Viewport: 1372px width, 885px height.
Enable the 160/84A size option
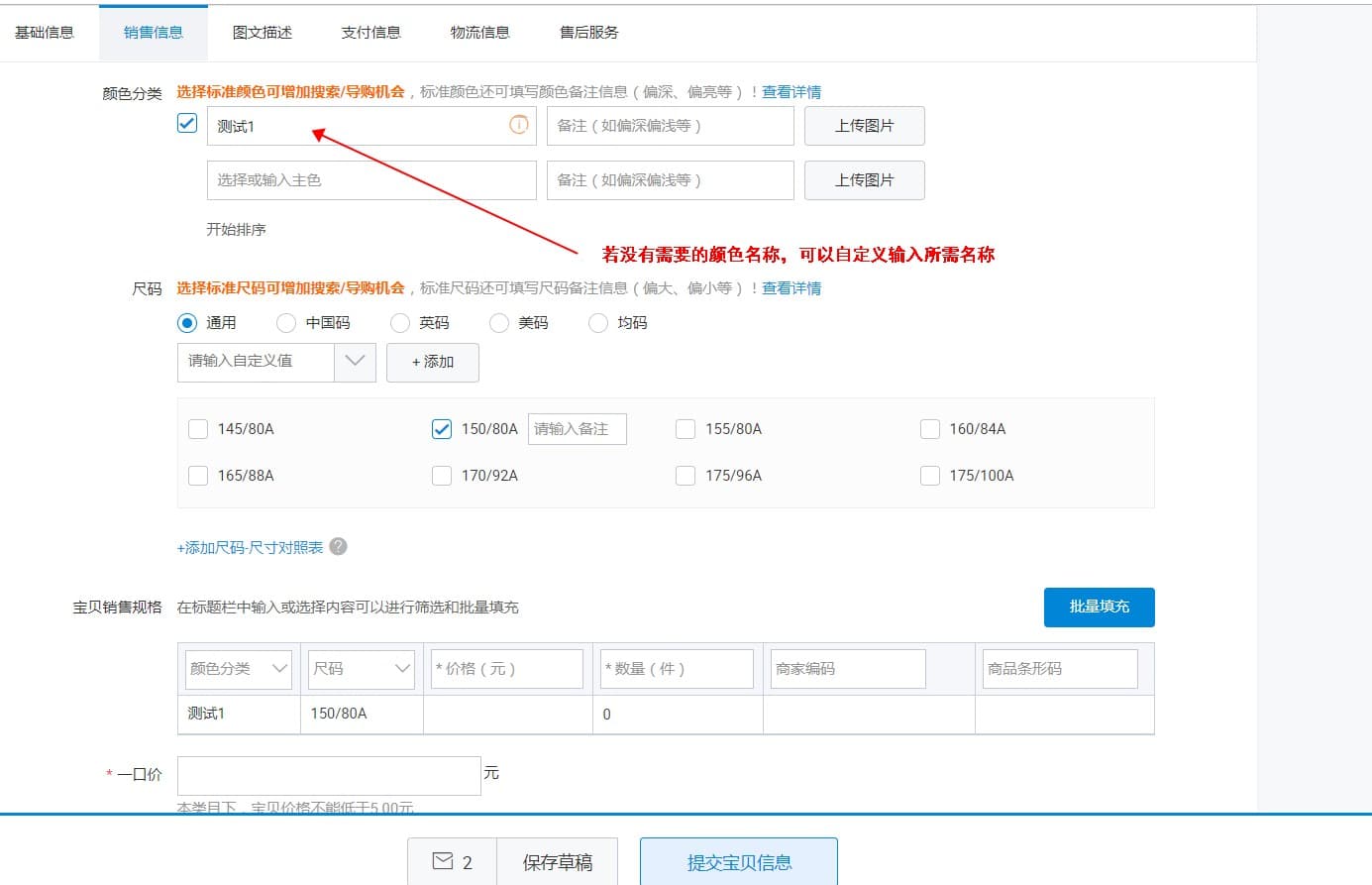[929, 428]
